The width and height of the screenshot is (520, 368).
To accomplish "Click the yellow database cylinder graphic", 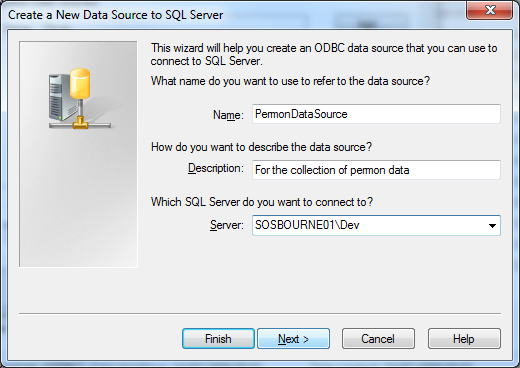I will [80, 84].
